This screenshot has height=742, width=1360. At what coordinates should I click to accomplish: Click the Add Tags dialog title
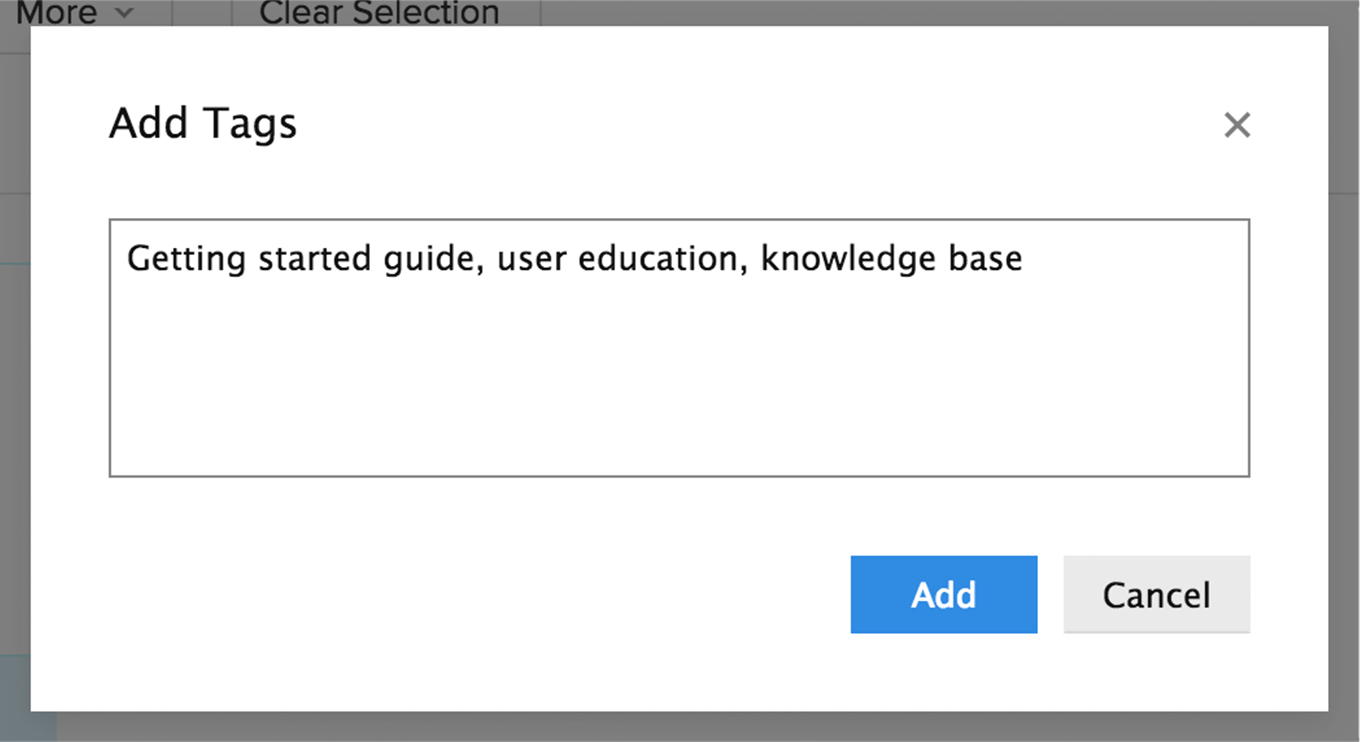pyautogui.click(x=203, y=124)
